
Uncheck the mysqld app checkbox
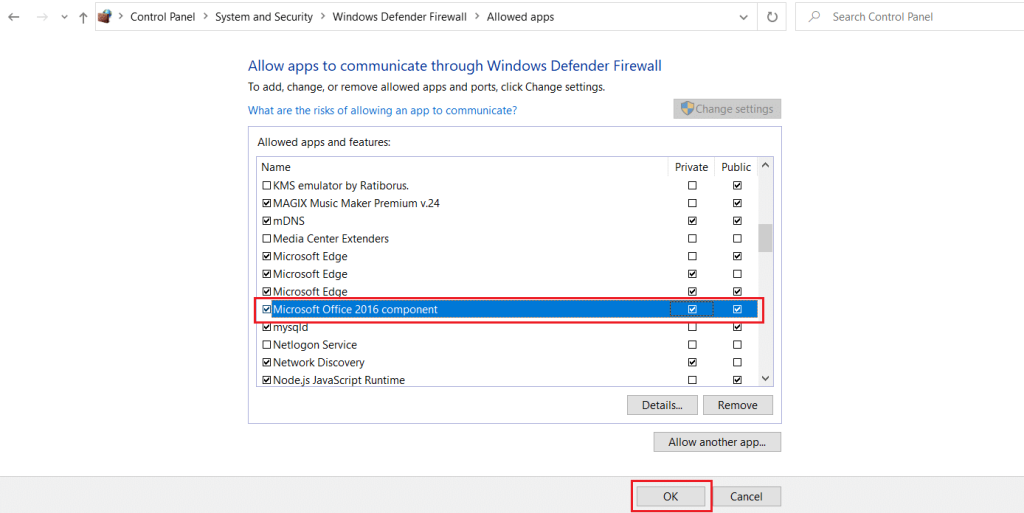[266, 327]
